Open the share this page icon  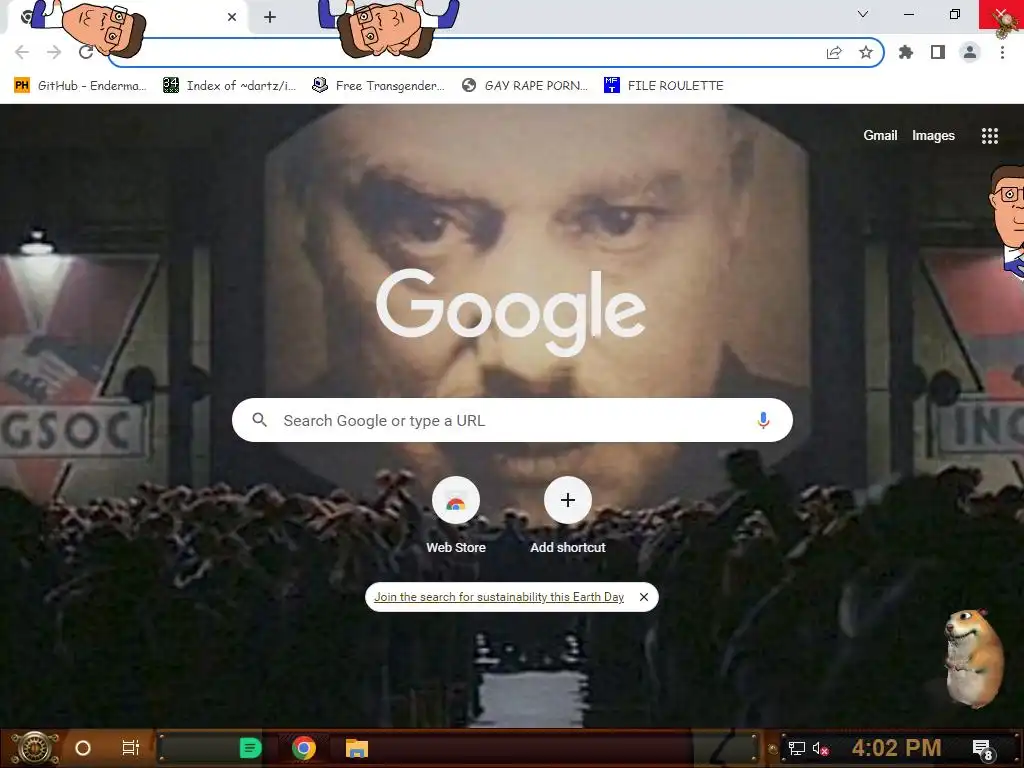[x=834, y=53]
